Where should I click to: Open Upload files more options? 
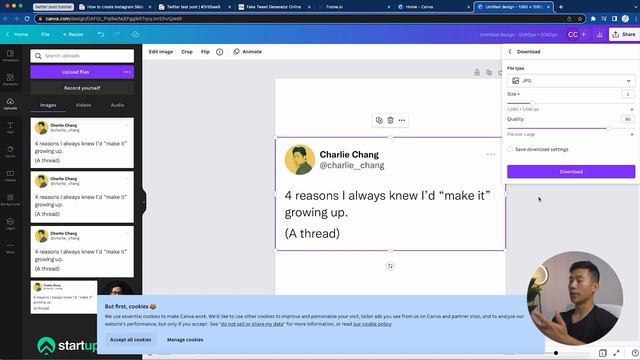(x=127, y=72)
